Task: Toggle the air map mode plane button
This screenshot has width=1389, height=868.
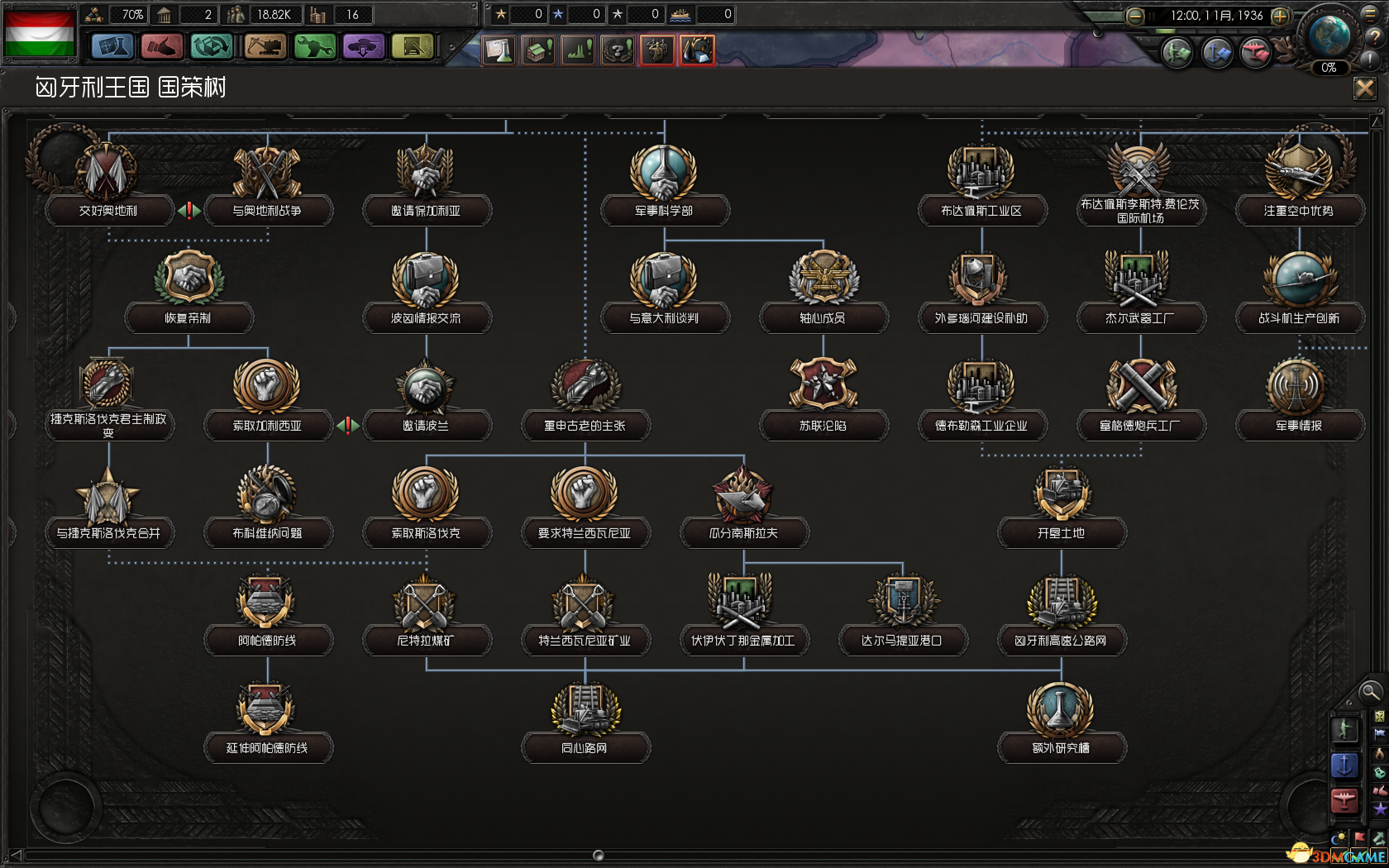Action: [x=1344, y=800]
